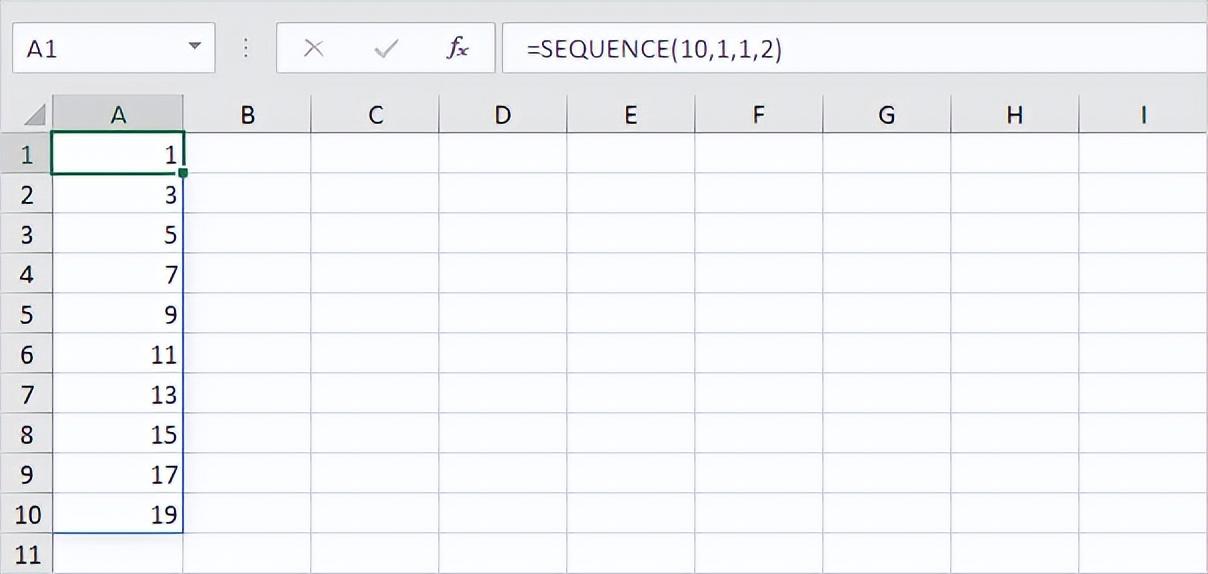Select row 8 header
Viewport: 1208px width, 574px height.
26,434
